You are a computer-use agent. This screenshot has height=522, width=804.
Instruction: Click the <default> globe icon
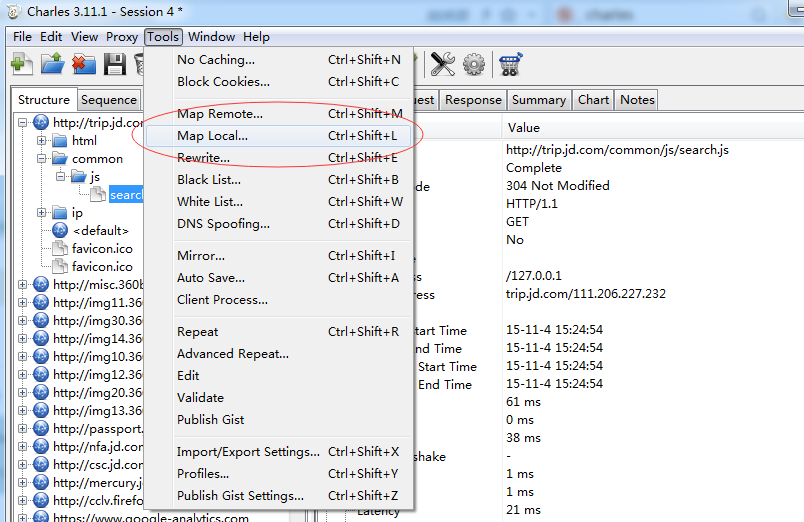tap(60, 230)
